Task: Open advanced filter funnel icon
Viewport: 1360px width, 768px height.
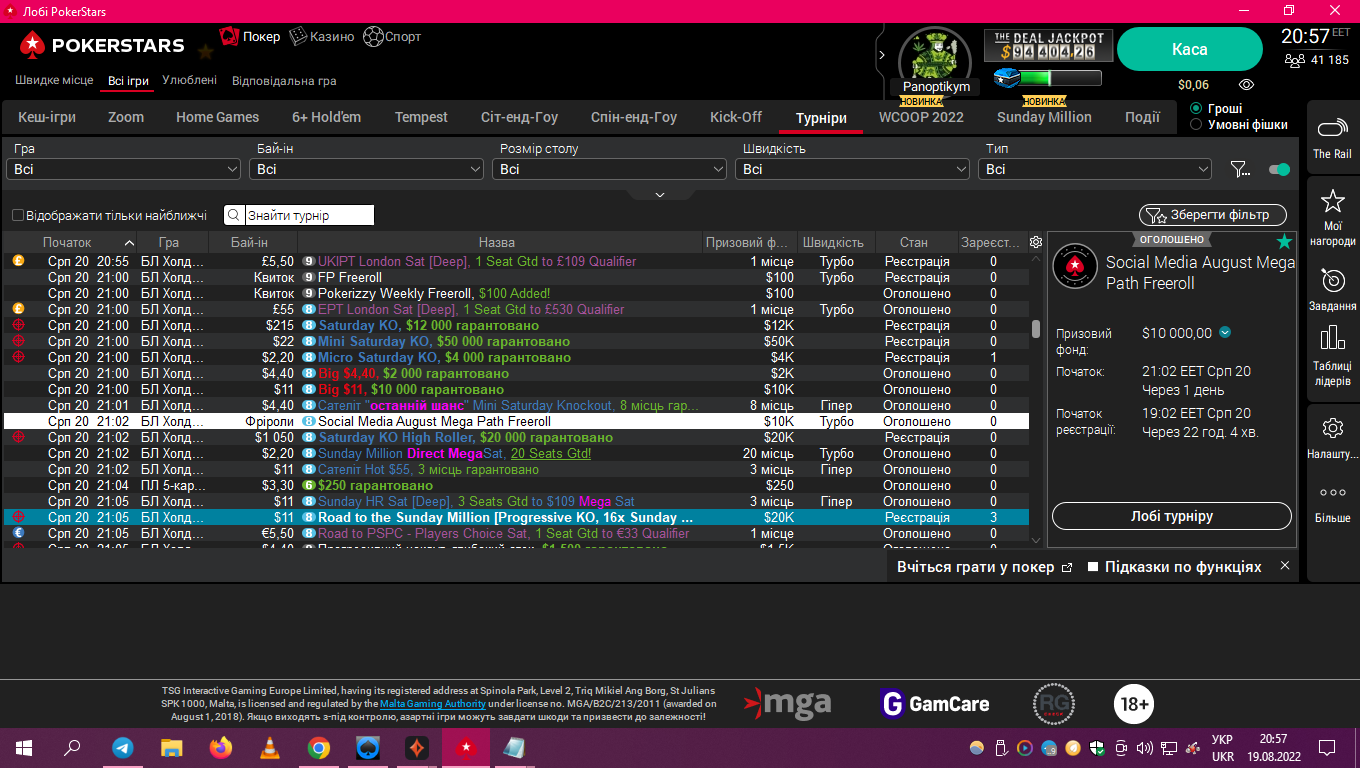Action: tap(1240, 169)
